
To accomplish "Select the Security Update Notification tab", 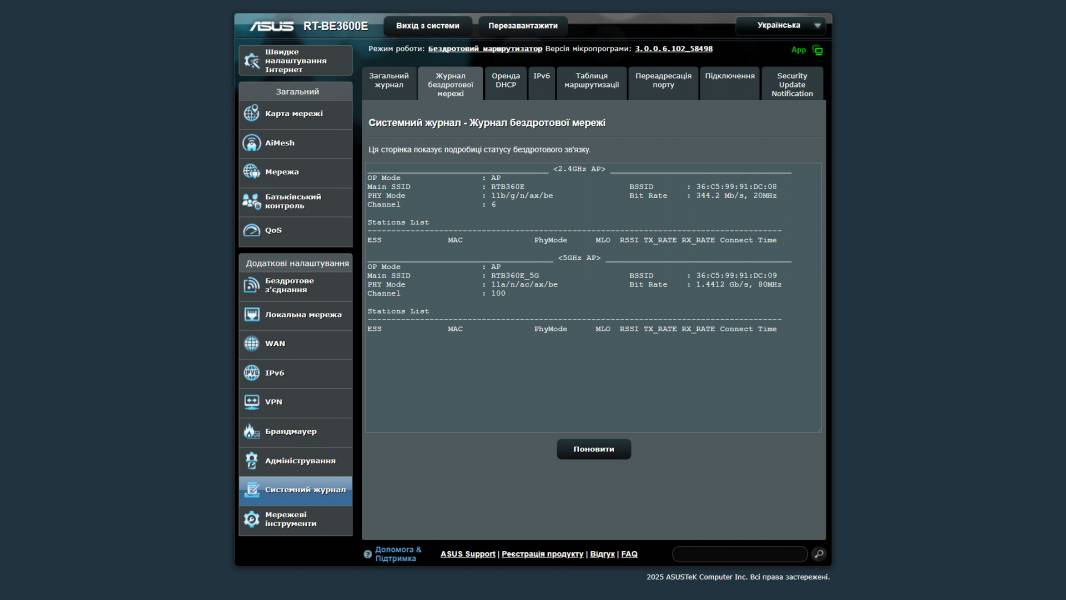I will point(792,84).
